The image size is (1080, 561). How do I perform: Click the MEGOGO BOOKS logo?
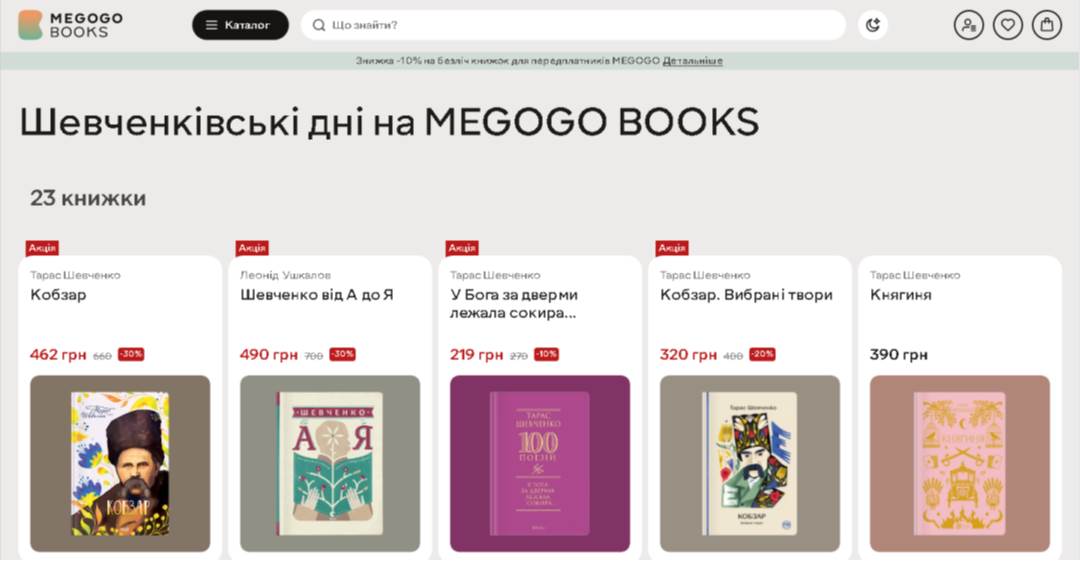pos(70,25)
